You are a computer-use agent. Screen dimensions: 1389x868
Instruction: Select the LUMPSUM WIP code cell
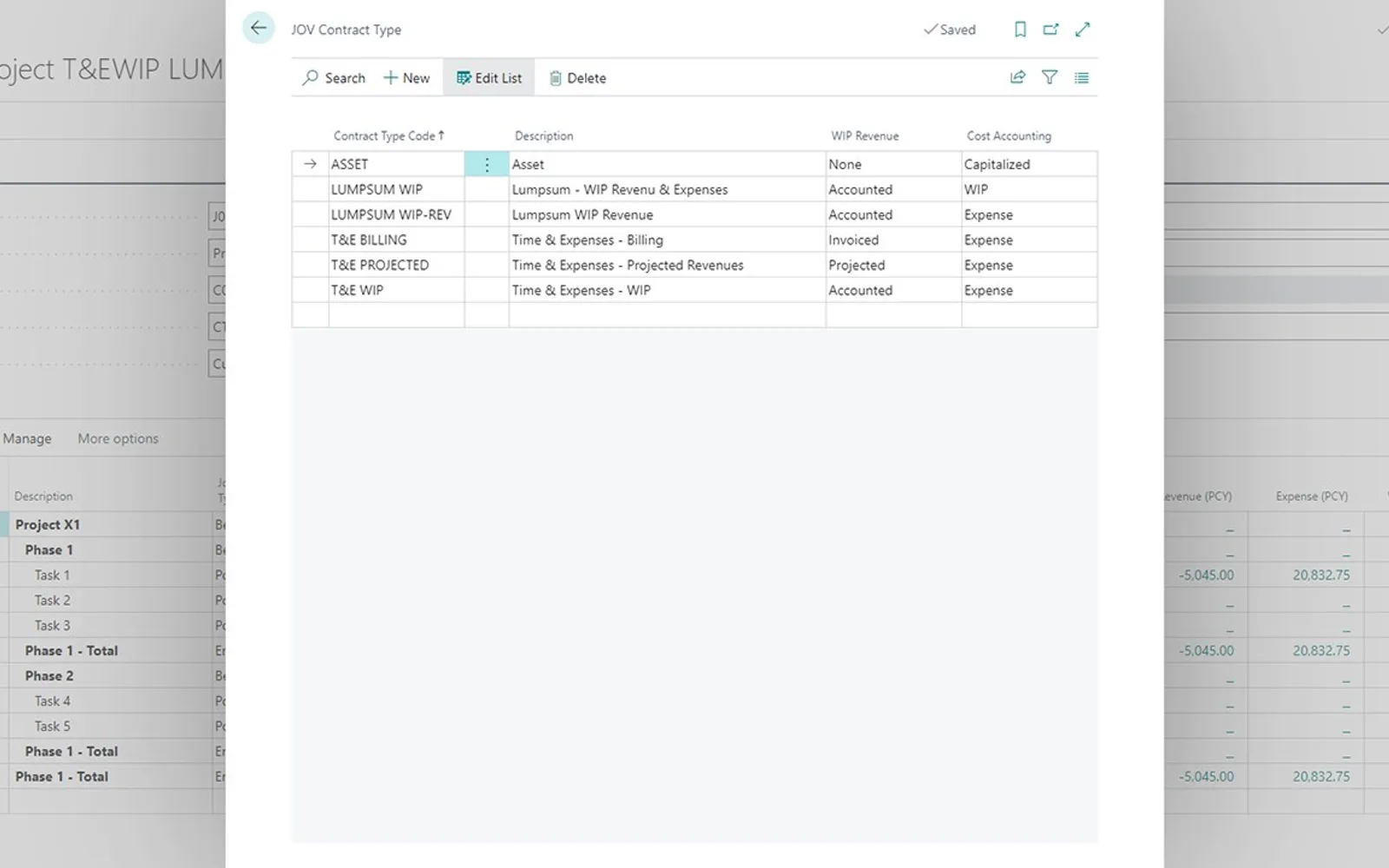(x=396, y=189)
